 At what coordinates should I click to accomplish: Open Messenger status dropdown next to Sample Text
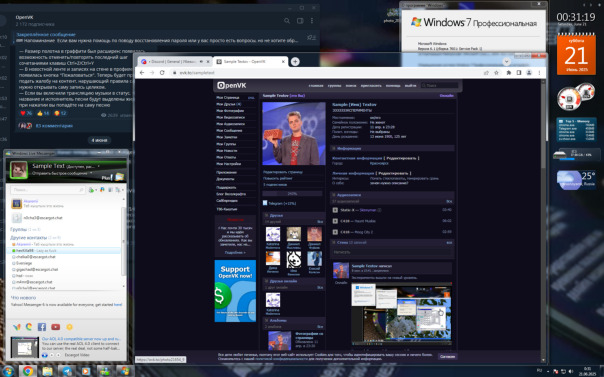tap(99, 166)
